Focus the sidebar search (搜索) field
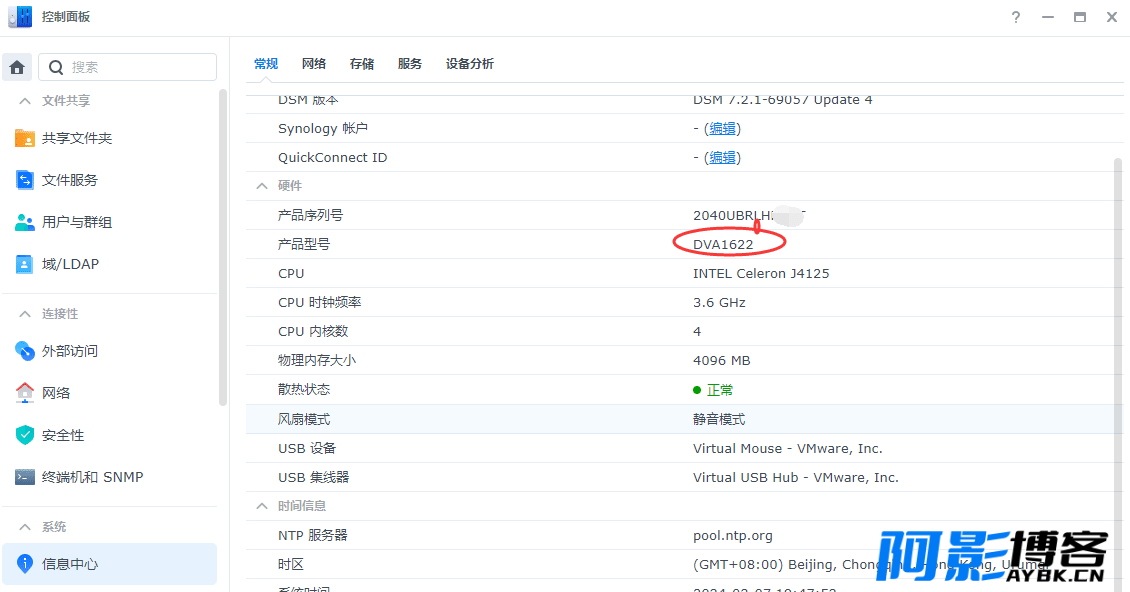1130x592 pixels. tap(128, 67)
